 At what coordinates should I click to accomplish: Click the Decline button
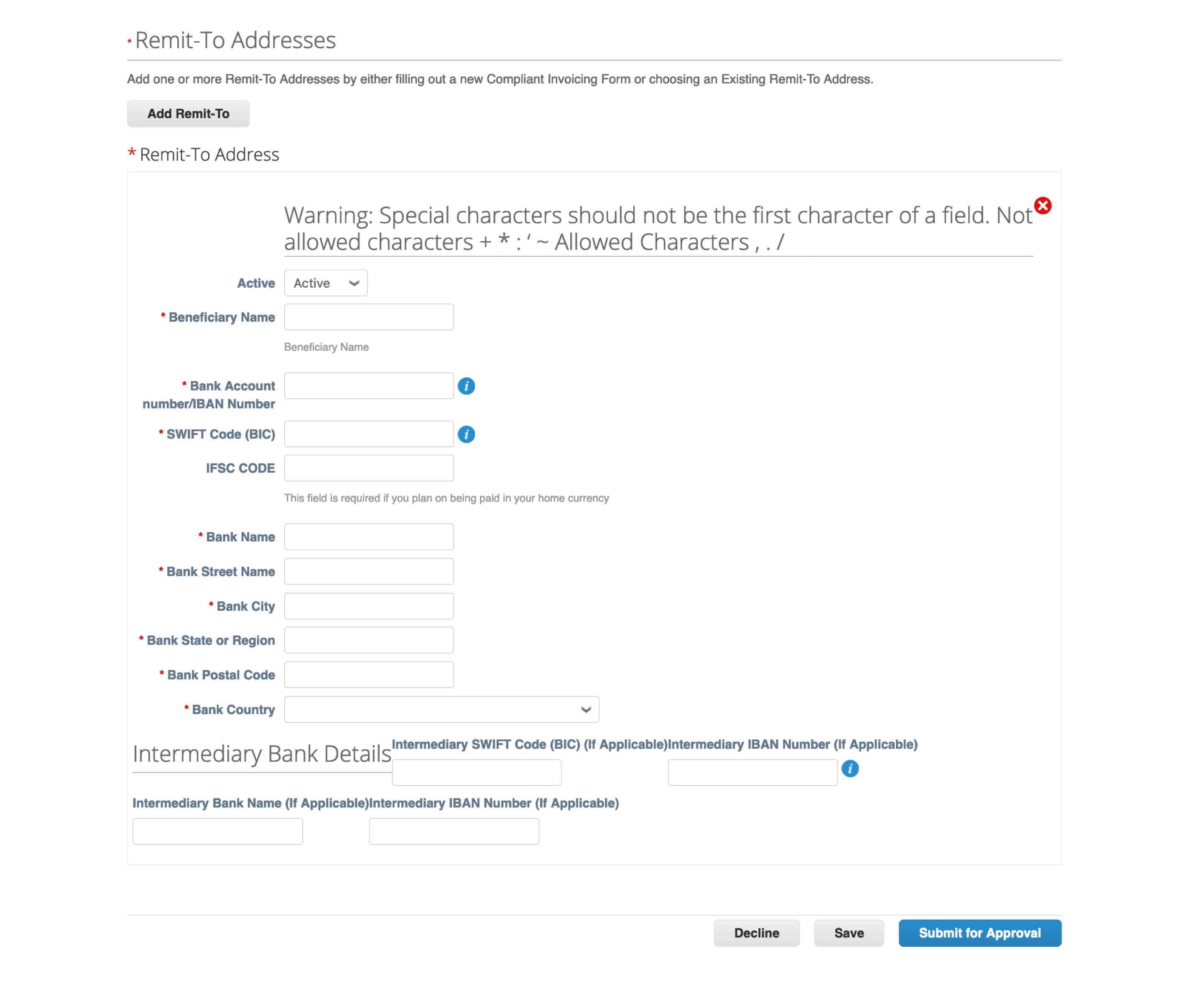click(757, 933)
